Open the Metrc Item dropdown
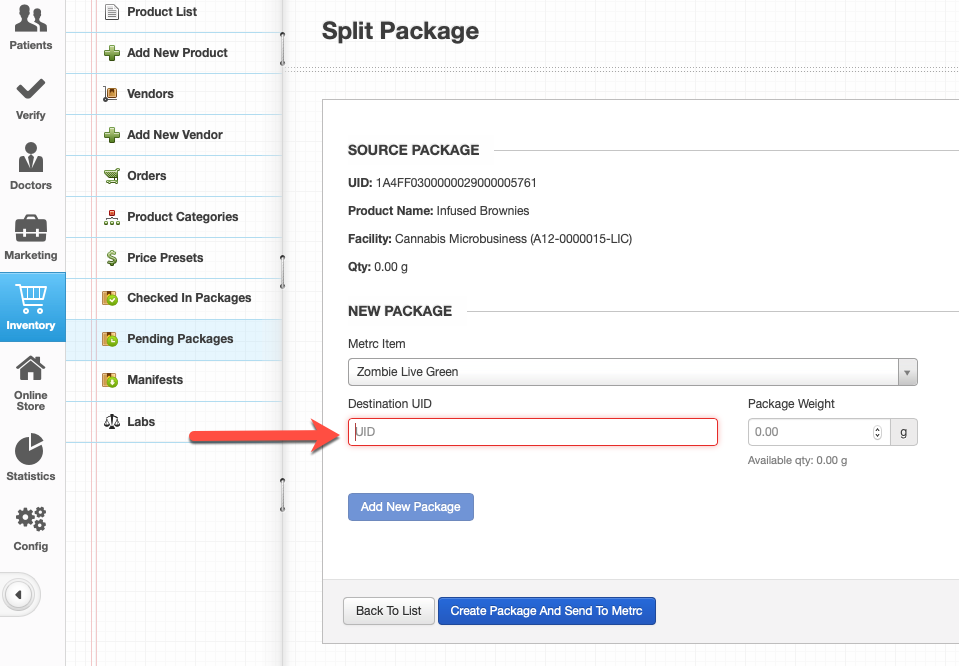959x666 pixels. tap(906, 371)
